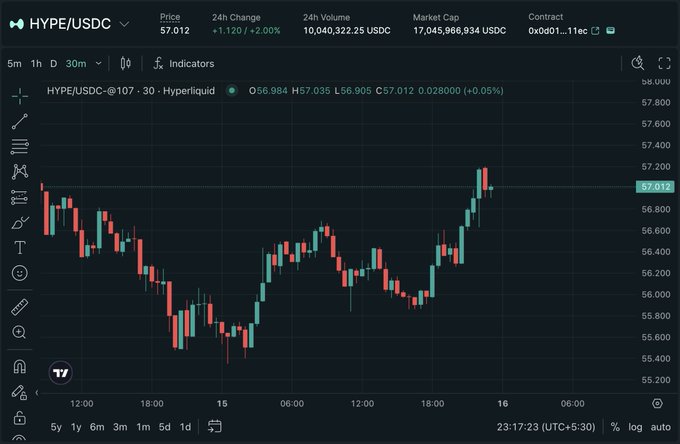Switch to the 5m timeframe

tap(14, 63)
